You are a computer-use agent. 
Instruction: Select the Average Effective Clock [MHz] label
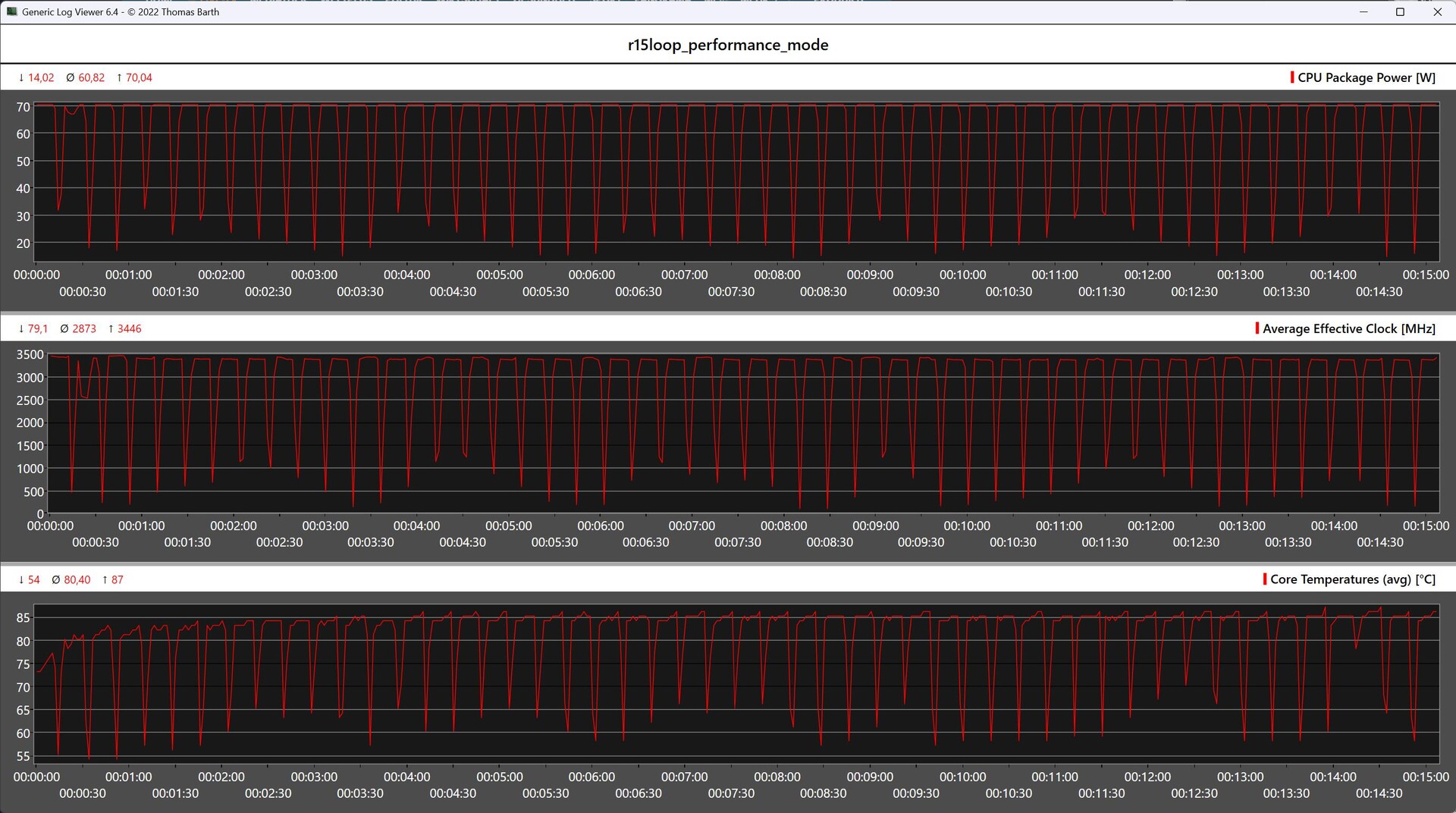coord(1348,328)
